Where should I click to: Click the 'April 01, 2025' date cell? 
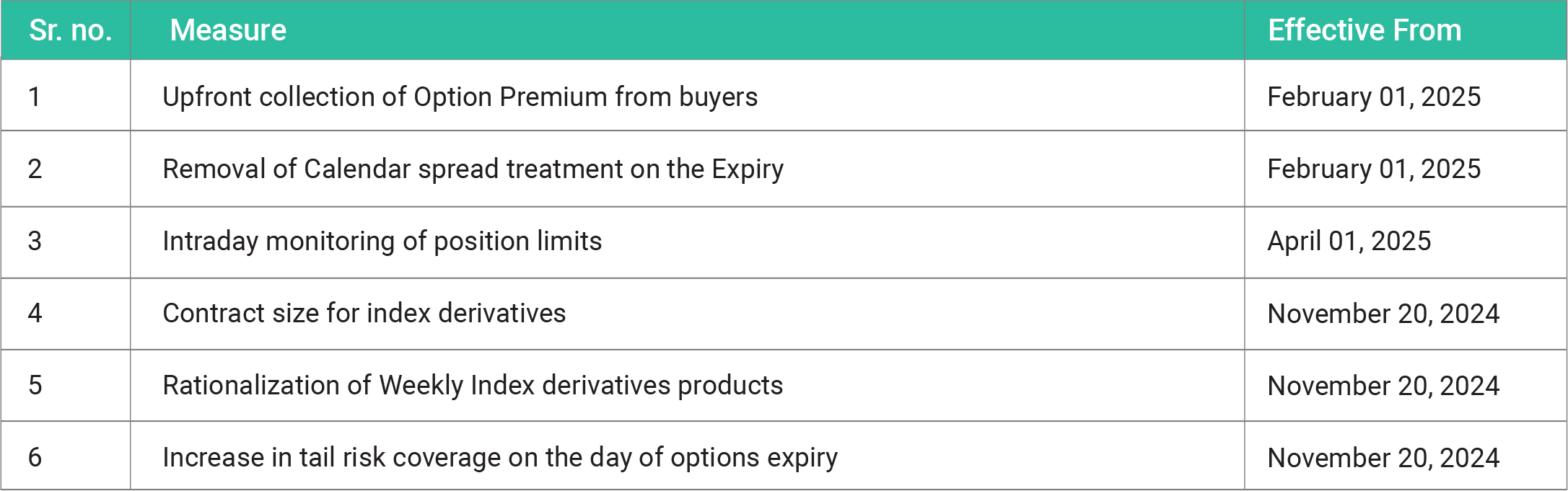(1349, 241)
